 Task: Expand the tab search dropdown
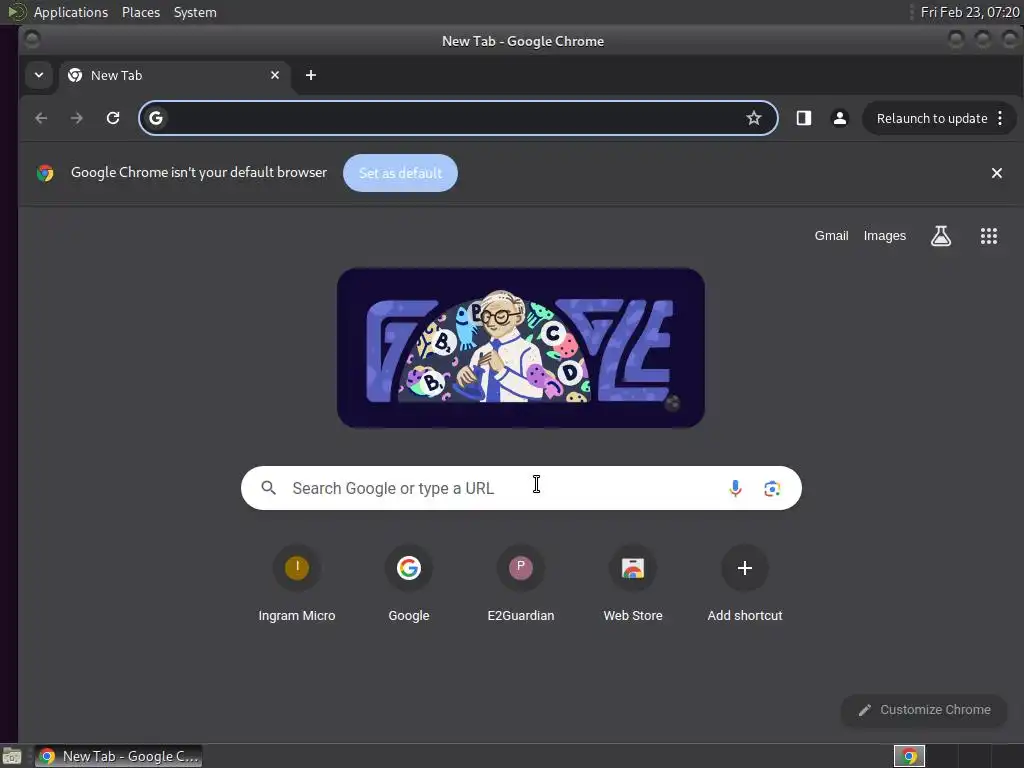pyautogui.click(x=39, y=75)
